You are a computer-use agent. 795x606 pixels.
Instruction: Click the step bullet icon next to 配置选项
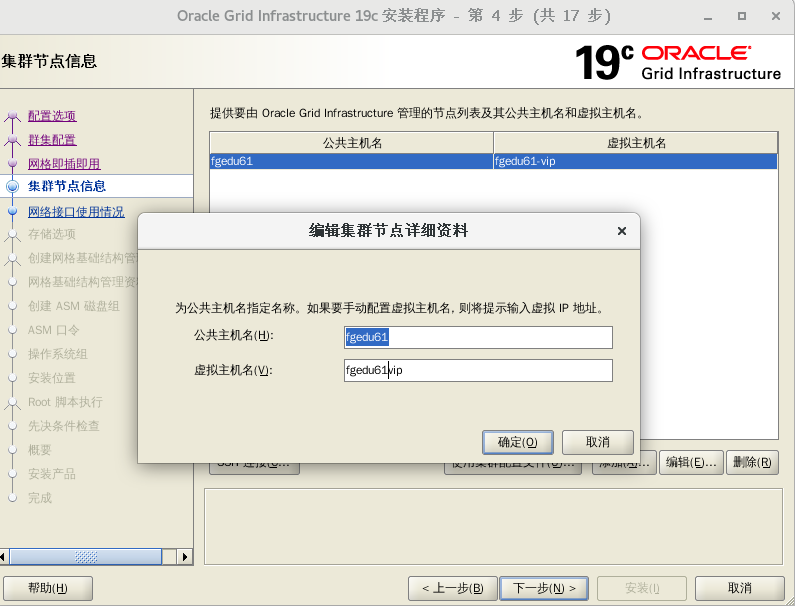pyautogui.click(x=12, y=116)
